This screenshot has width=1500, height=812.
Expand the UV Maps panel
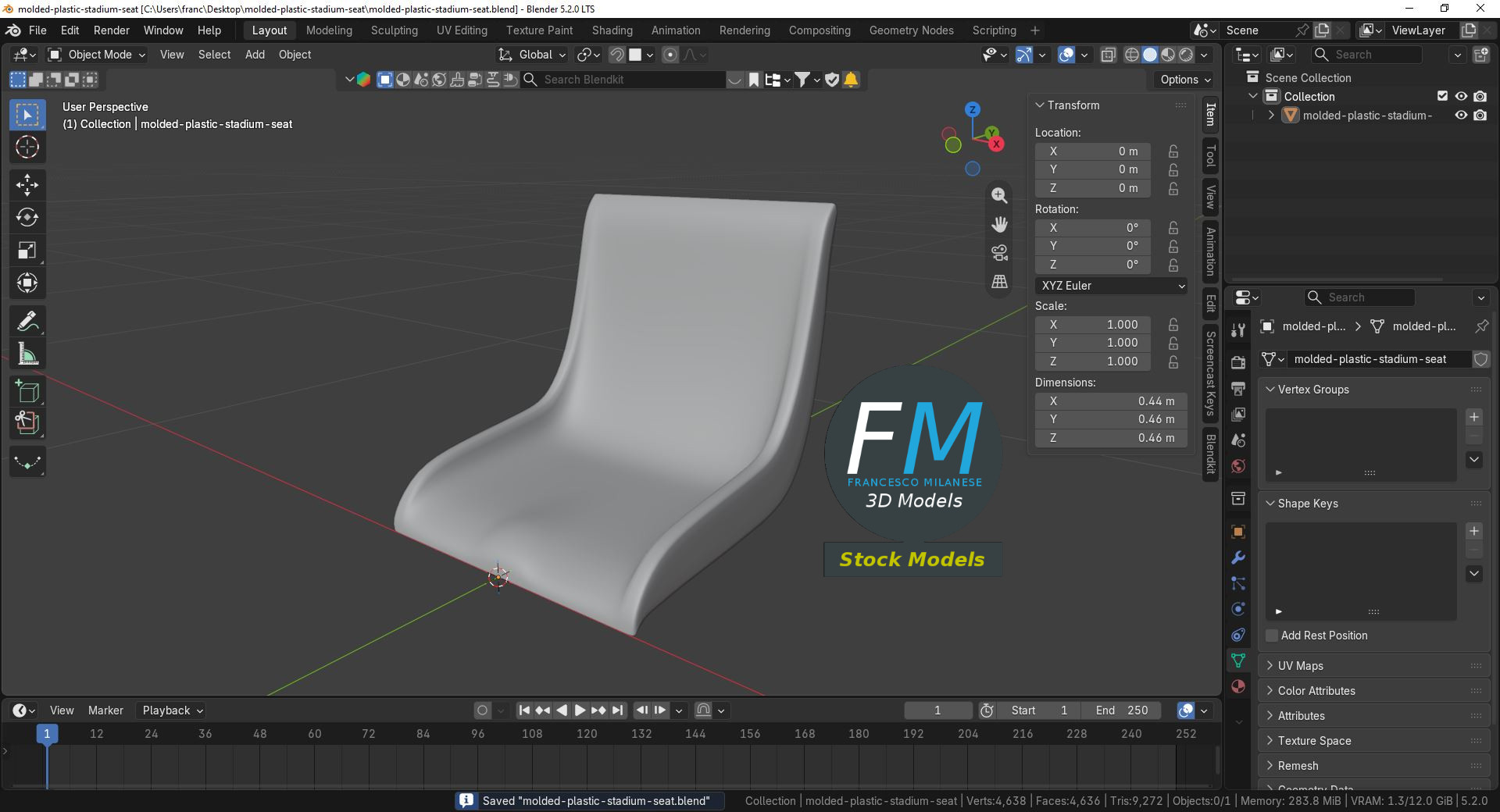(1270, 666)
